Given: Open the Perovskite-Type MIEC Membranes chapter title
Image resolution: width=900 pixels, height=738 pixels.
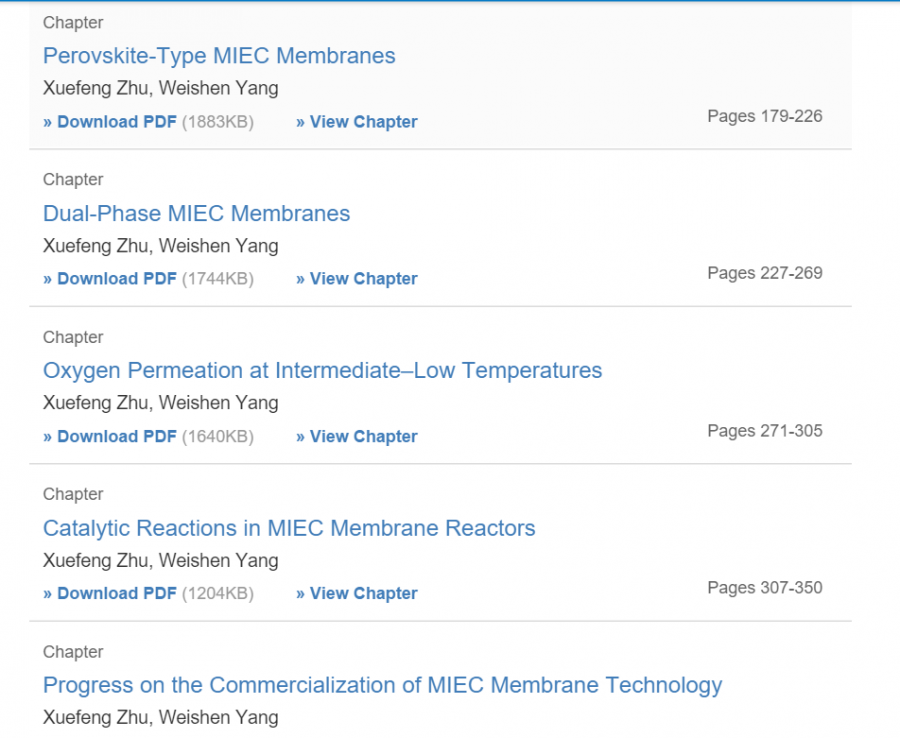Looking at the screenshot, I should pos(219,56).
